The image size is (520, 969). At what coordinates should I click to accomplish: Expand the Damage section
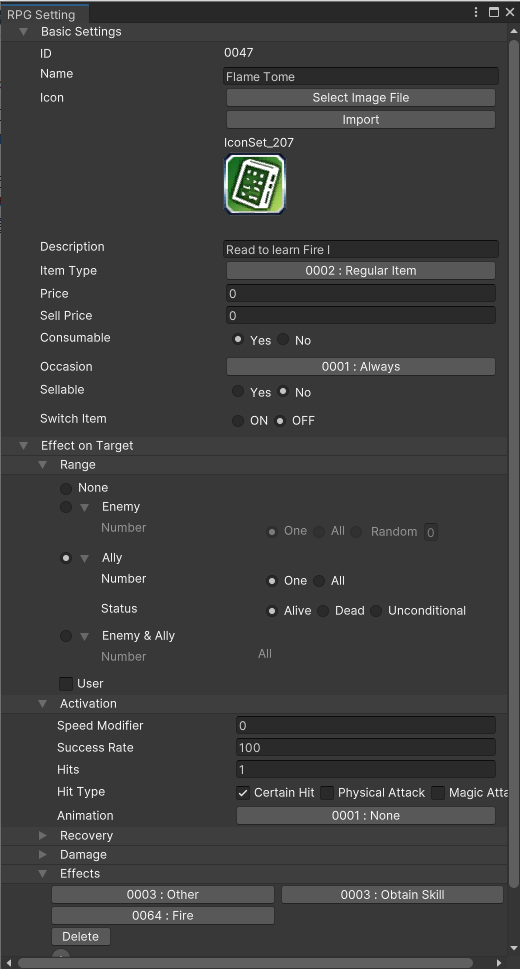[43, 855]
